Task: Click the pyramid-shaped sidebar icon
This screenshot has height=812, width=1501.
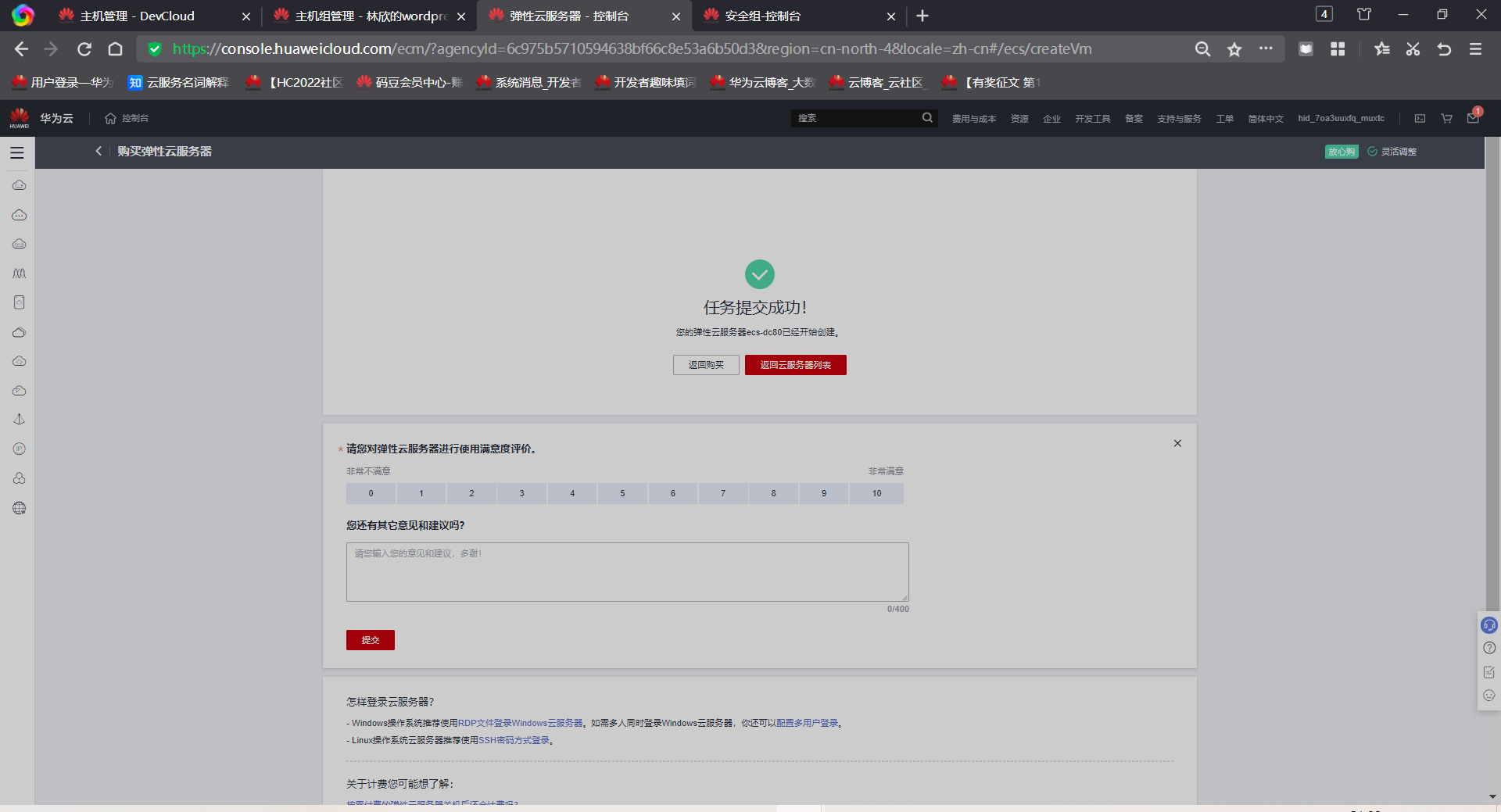Action: point(20,420)
